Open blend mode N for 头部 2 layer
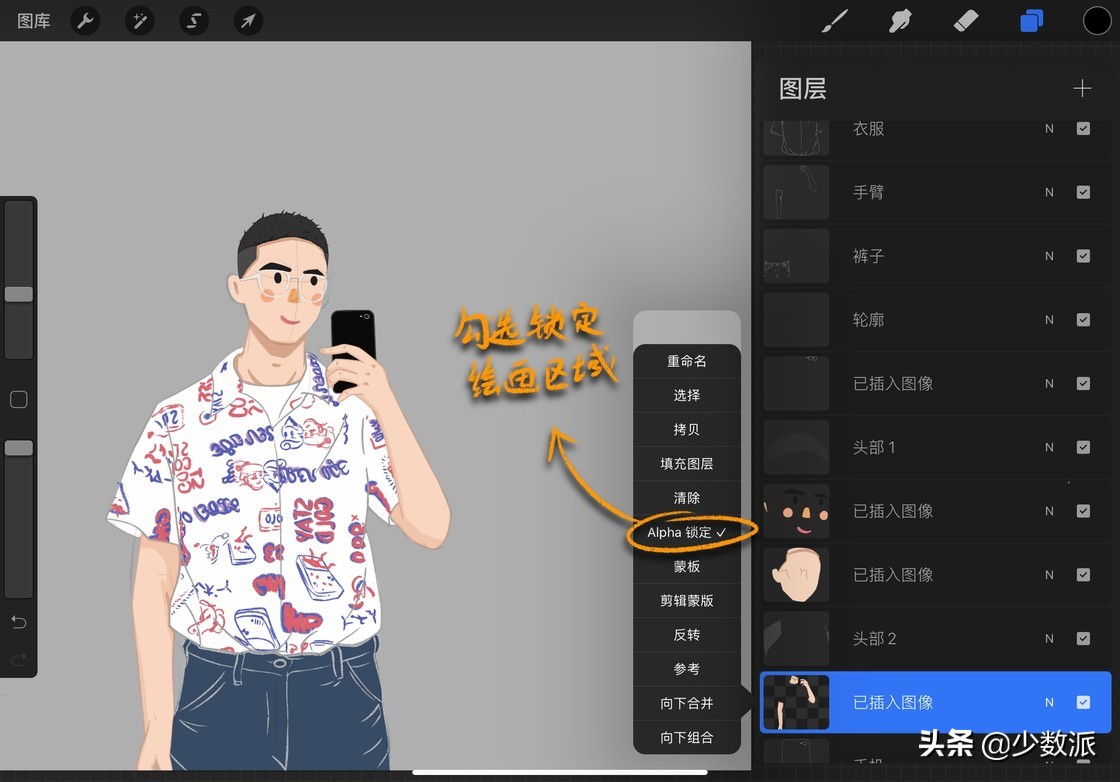1120x782 pixels. click(1048, 638)
